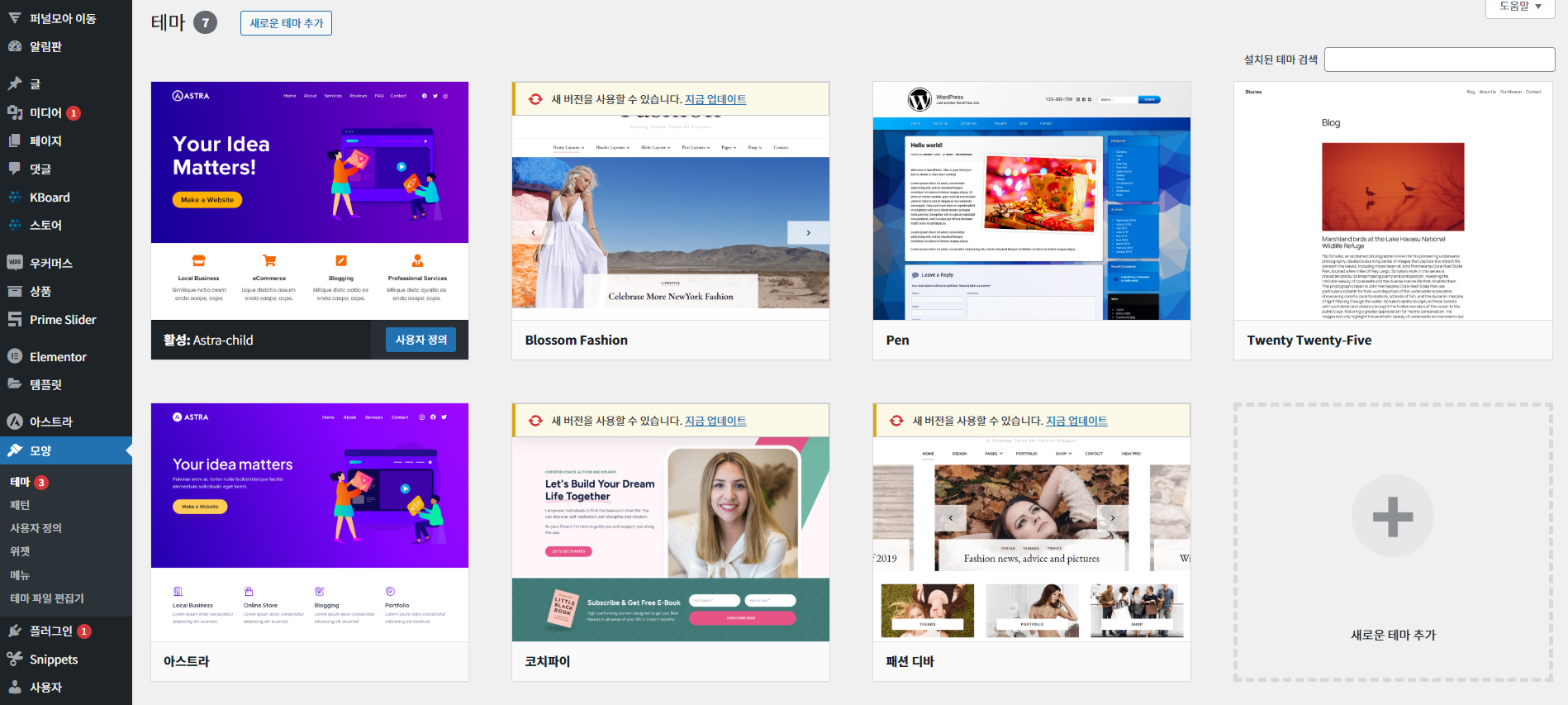Screen dimensions: 1568x705
Task: Click the 템플릿 folder icon
Action: coord(15,384)
